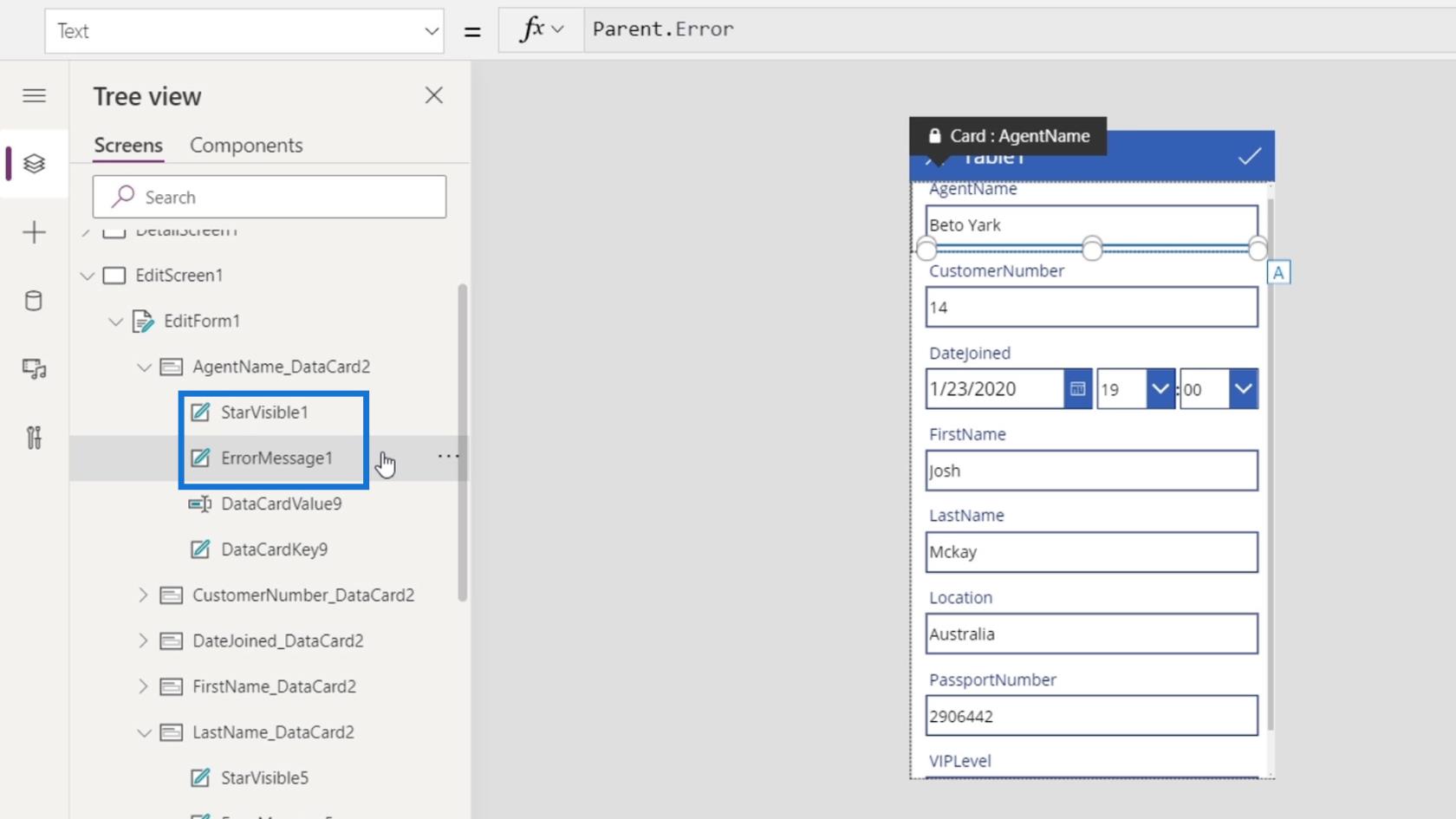Expand the CustomerNumber_DataCard2 node
Viewport: 1456px width, 819px height.
click(x=144, y=595)
